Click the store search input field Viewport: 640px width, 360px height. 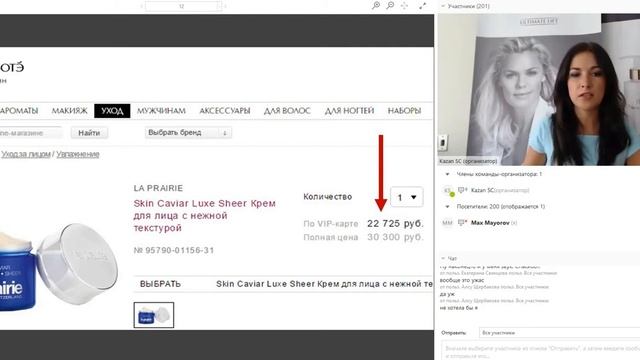31,133
